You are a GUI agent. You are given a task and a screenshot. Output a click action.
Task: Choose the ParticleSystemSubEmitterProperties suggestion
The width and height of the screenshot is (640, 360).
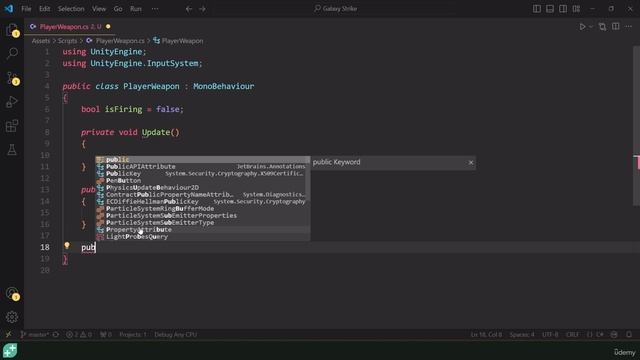click(202, 216)
